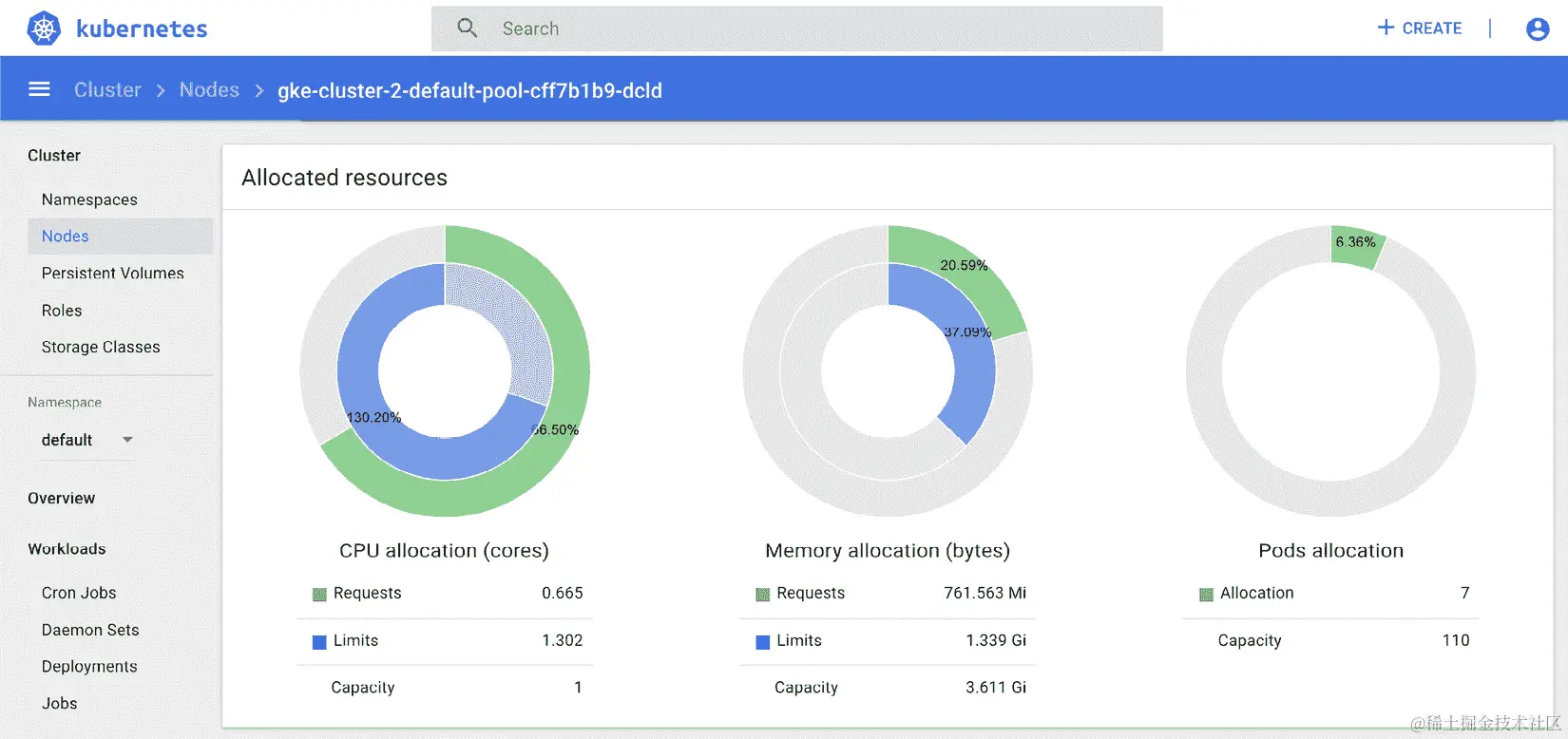Viewport: 1568px width, 739px height.
Task: Click the CPU allocation donut chart
Action: tap(445, 370)
